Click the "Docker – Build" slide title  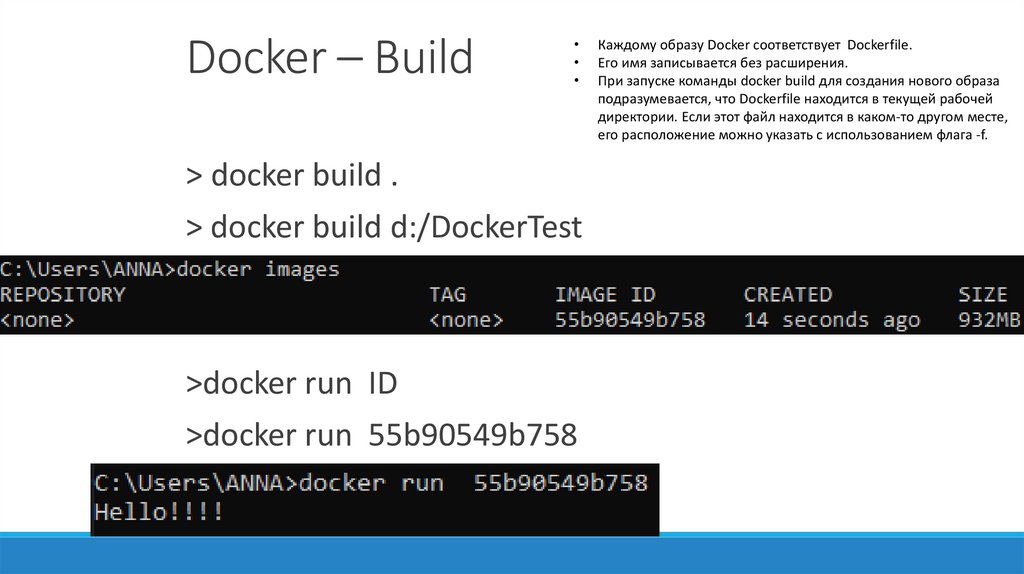pos(330,57)
